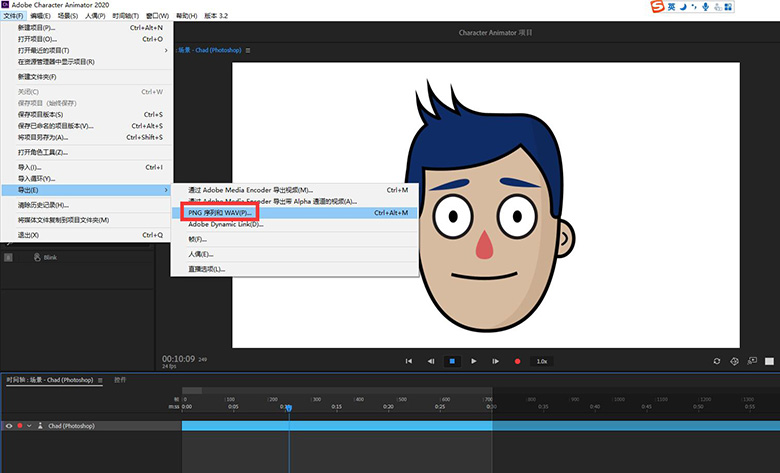Viewport: 780px width, 473px height.
Task: Open the scene panel menu icon
Action: pos(248,50)
